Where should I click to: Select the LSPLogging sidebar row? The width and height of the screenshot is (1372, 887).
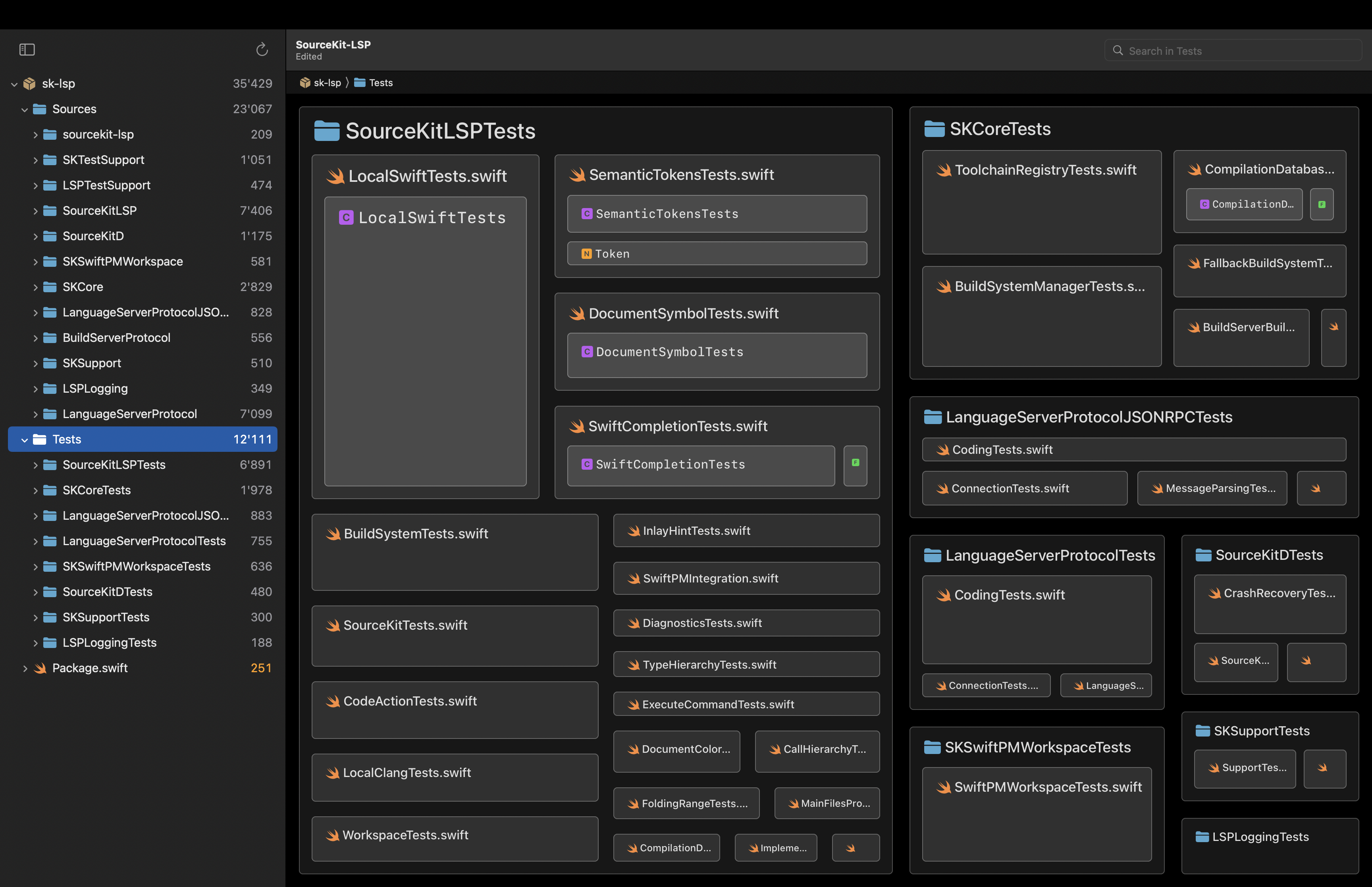(x=142, y=388)
